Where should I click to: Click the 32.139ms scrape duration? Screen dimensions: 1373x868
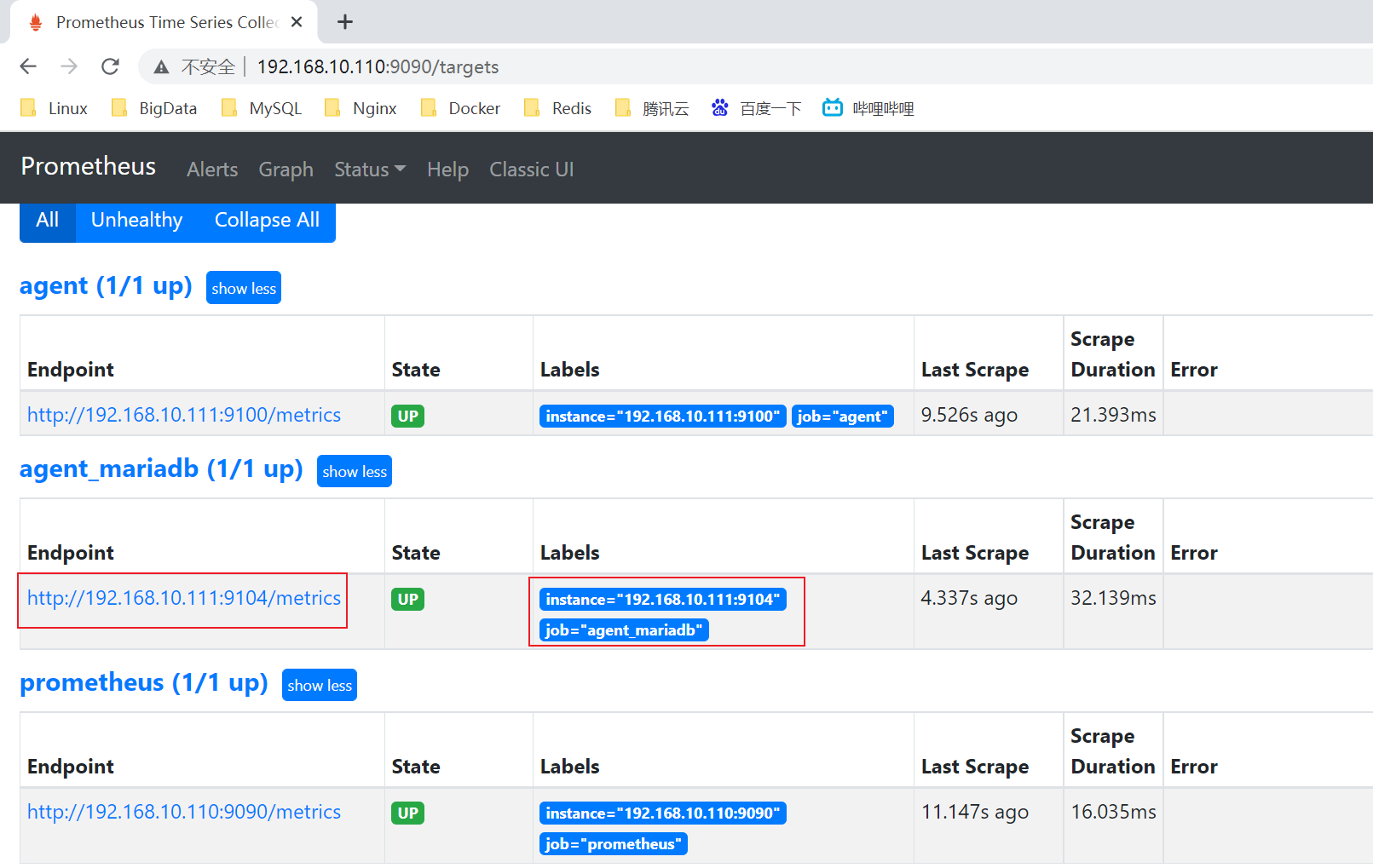[x=1113, y=598]
